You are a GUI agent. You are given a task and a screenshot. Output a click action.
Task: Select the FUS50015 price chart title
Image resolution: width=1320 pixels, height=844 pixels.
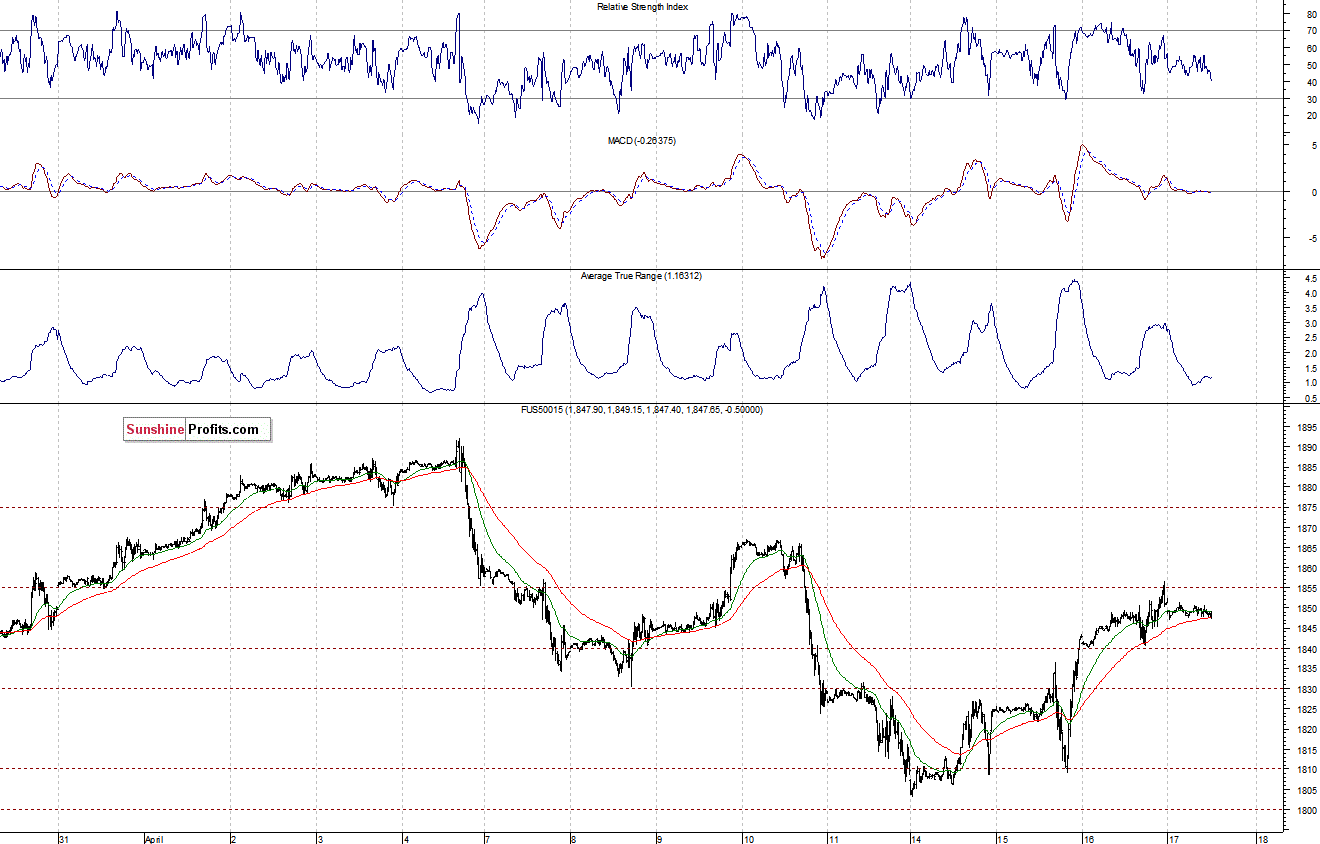pos(641,410)
